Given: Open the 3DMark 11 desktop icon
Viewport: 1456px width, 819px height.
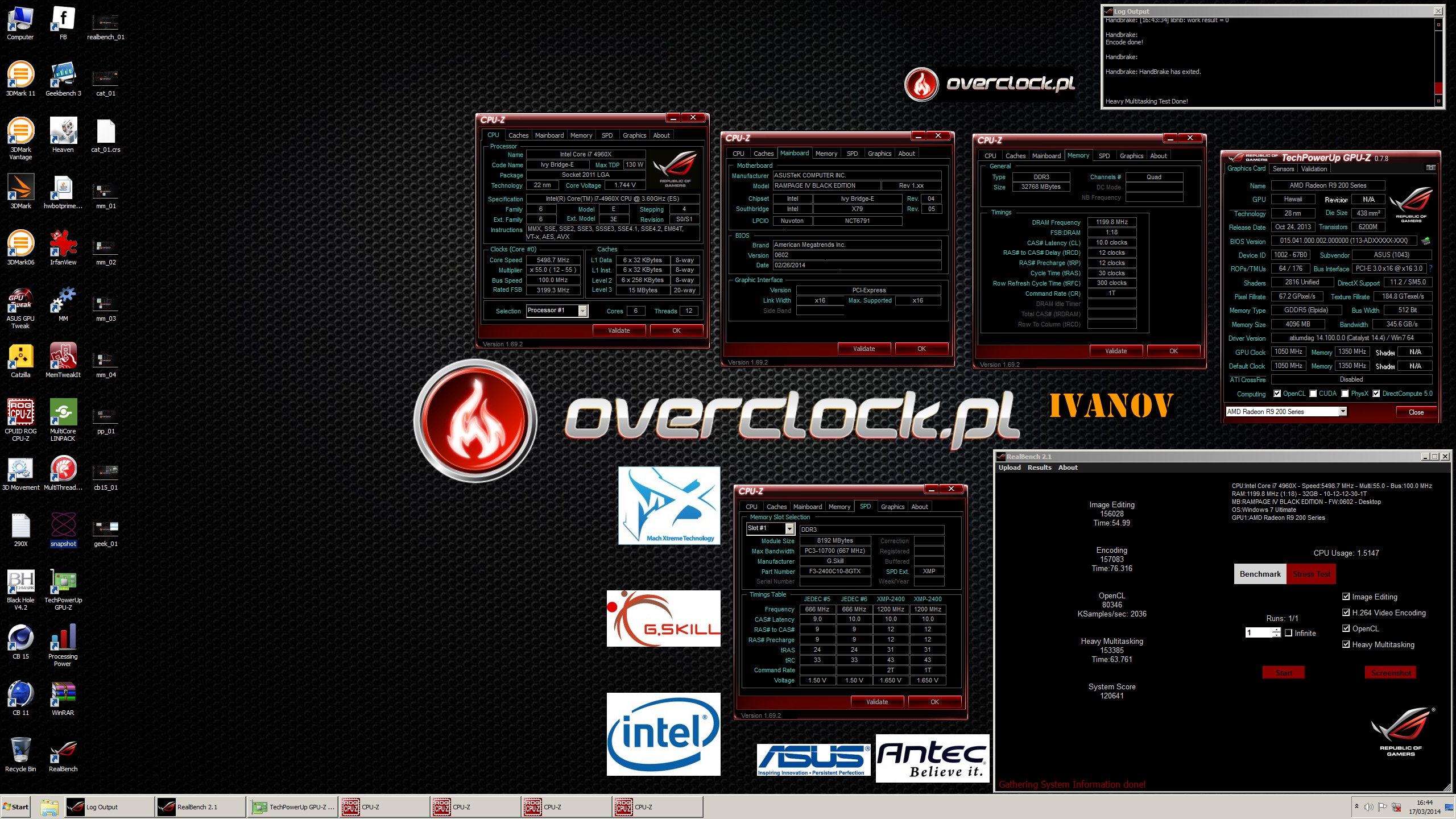Looking at the screenshot, I should [x=20, y=78].
